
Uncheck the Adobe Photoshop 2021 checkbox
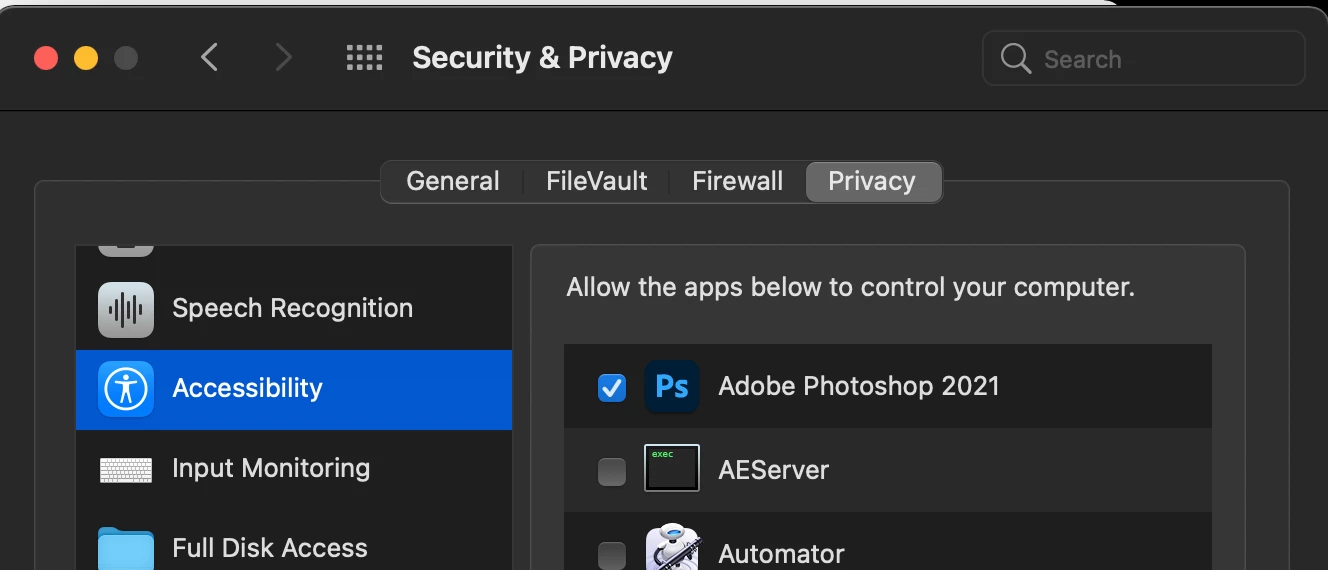point(612,388)
